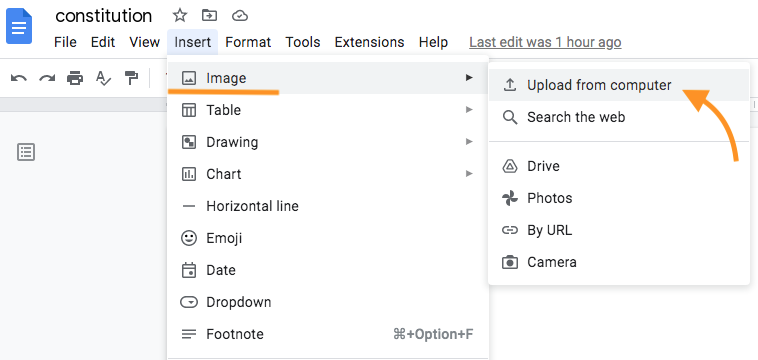Click the redo arrow icon

click(47, 78)
